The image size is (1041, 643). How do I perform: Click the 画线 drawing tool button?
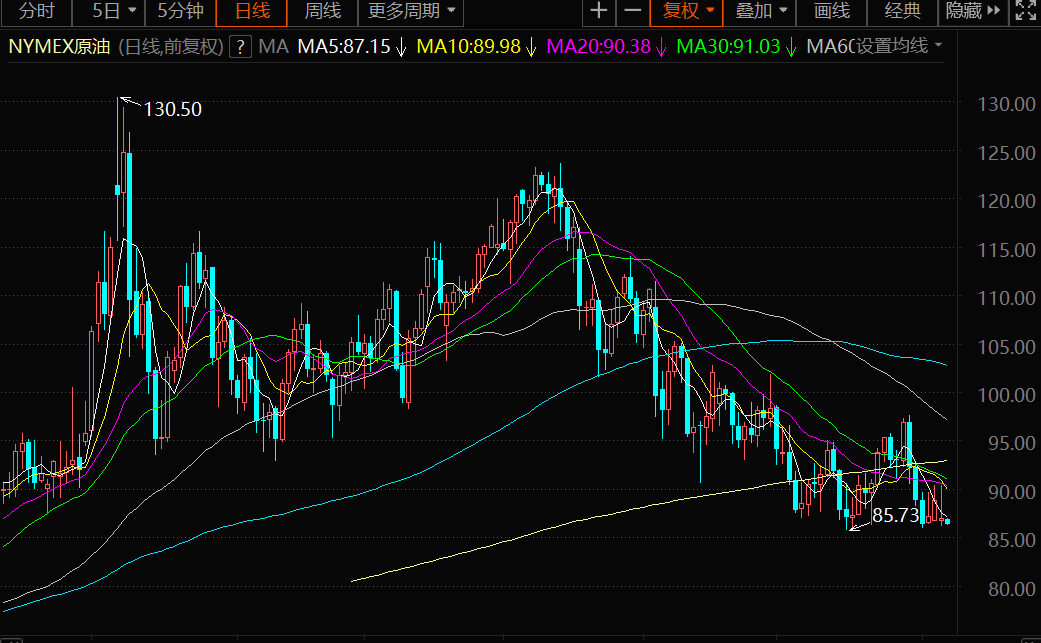[832, 11]
